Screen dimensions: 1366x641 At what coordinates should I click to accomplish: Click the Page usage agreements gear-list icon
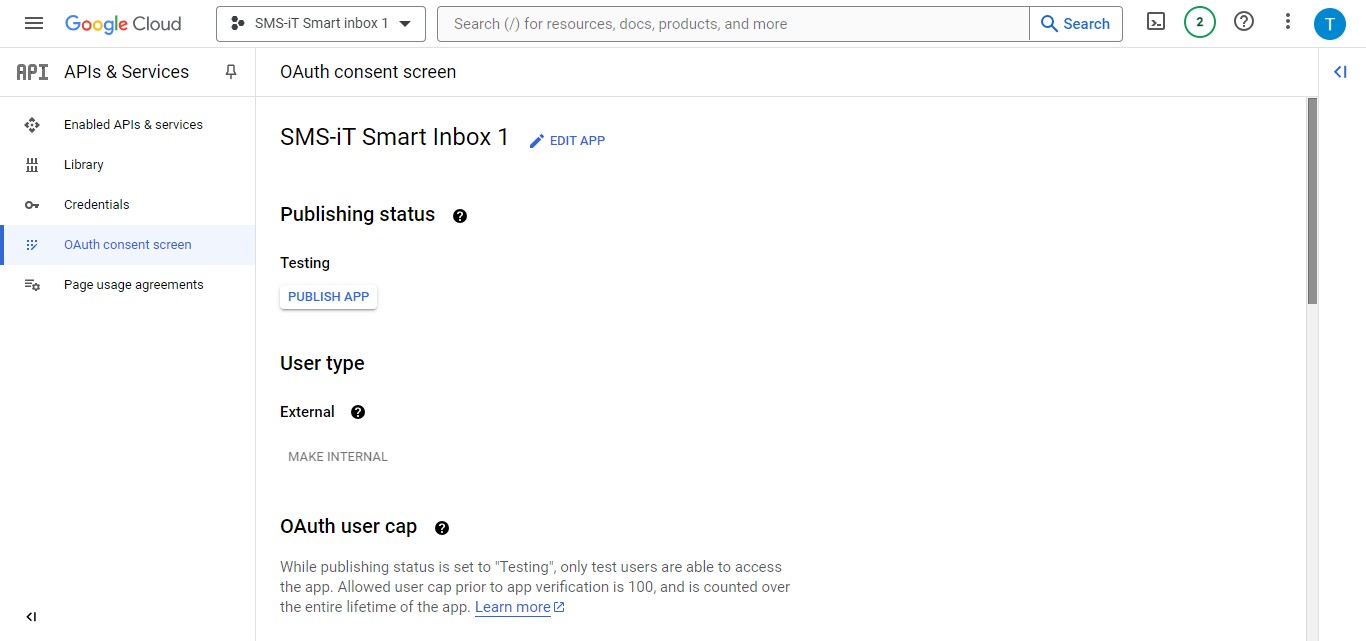[32, 285]
